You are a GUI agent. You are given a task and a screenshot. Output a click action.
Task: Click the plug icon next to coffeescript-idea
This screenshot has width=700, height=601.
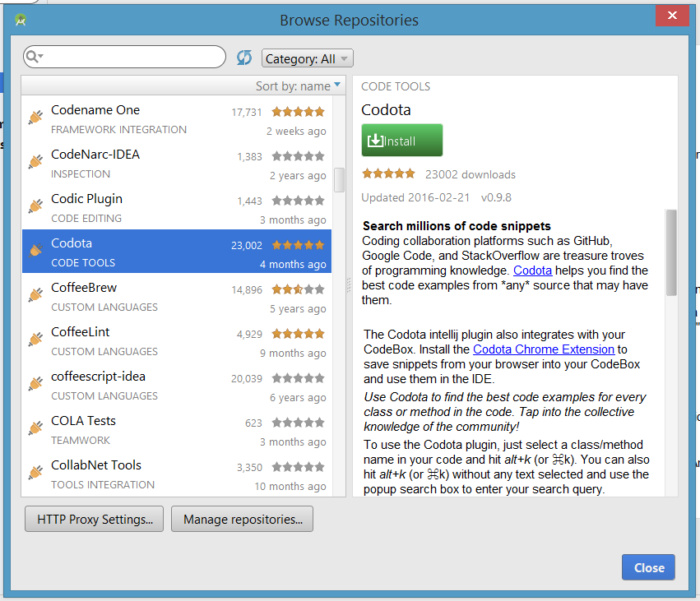pyautogui.click(x=36, y=384)
